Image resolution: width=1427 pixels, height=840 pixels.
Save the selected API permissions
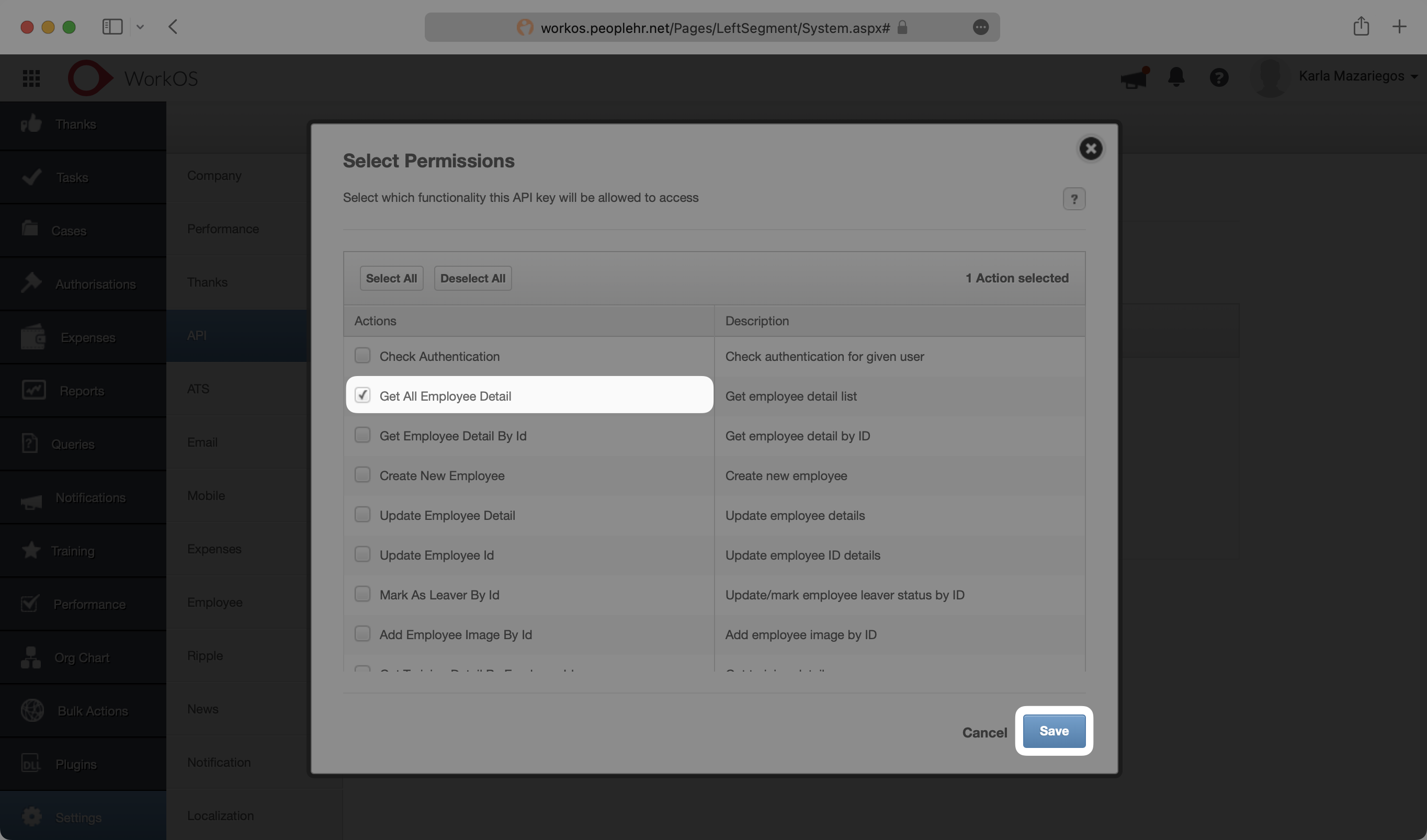pos(1054,731)
